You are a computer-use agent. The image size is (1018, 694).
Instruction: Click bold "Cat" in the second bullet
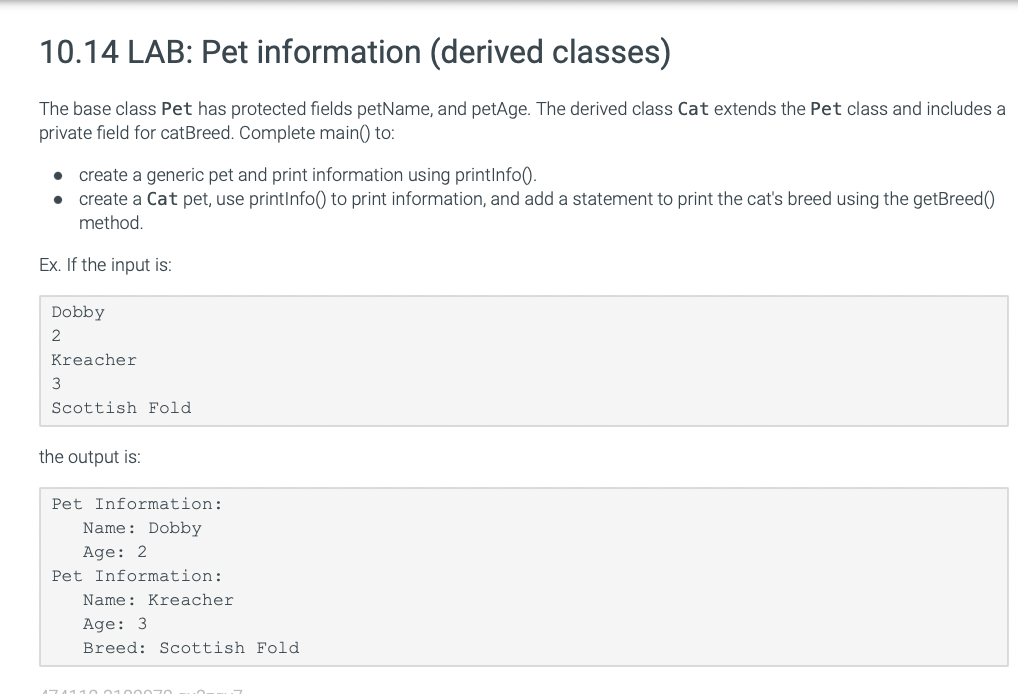click(x=162, y=199)
